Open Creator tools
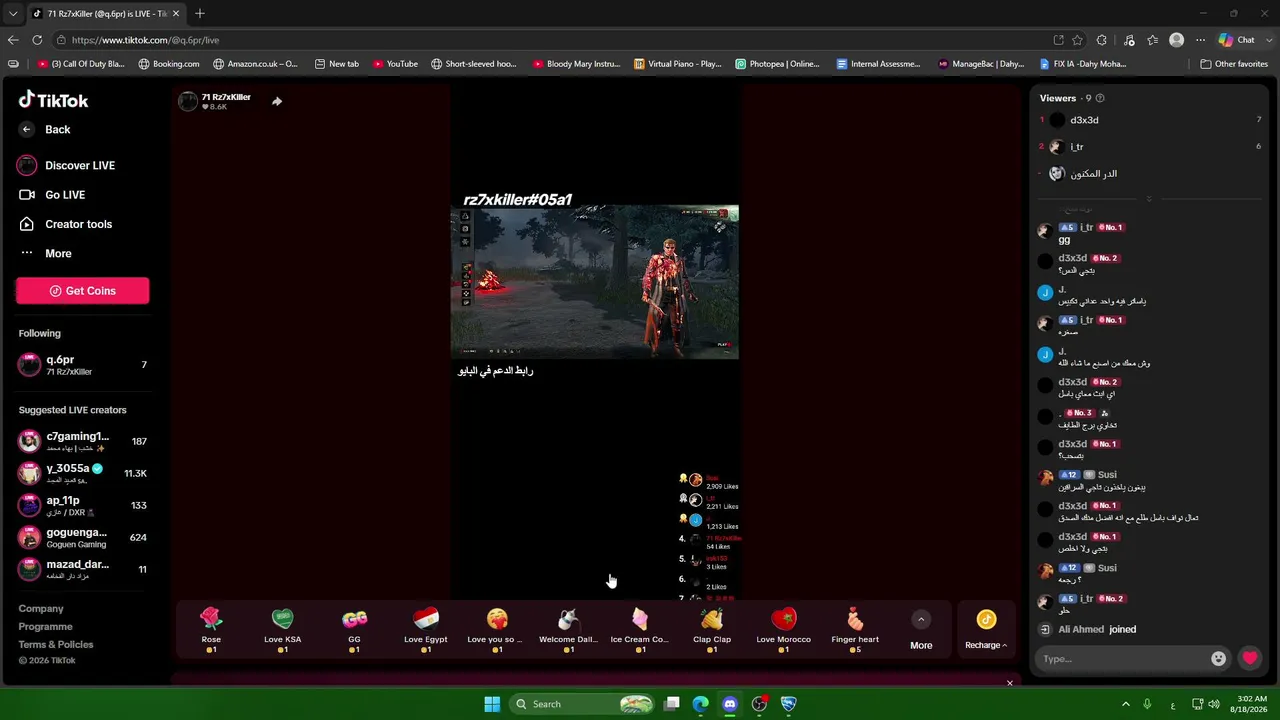Screen dimensions: 1280x720 click(66, 224)
